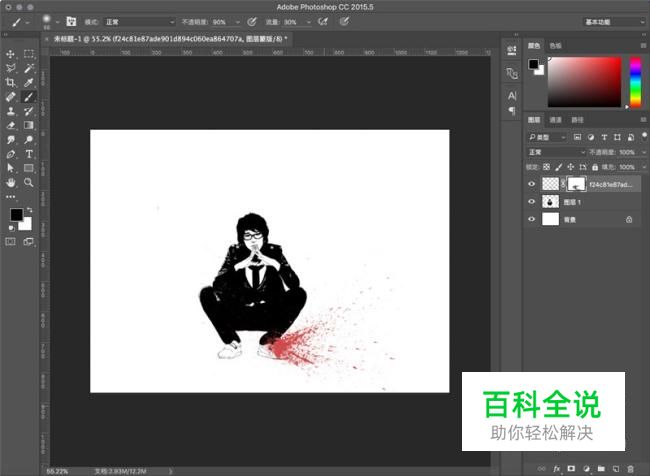This screenshot has width=650, height=476.
Task: Select the Brush tool in toolbox
Action: [29, 97]
